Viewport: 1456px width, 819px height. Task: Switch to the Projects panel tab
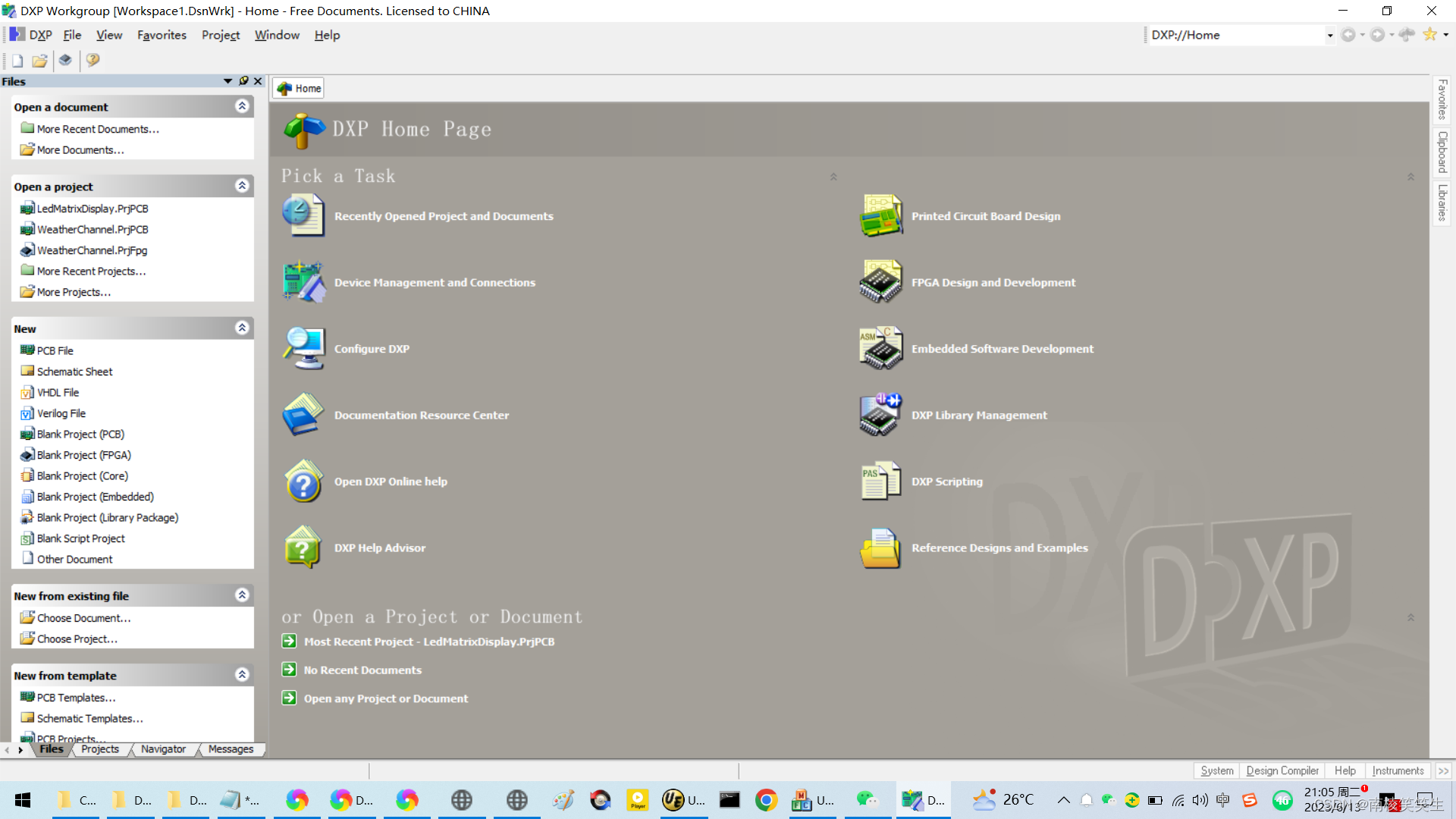pyautogui.click(x=100, y=749)
